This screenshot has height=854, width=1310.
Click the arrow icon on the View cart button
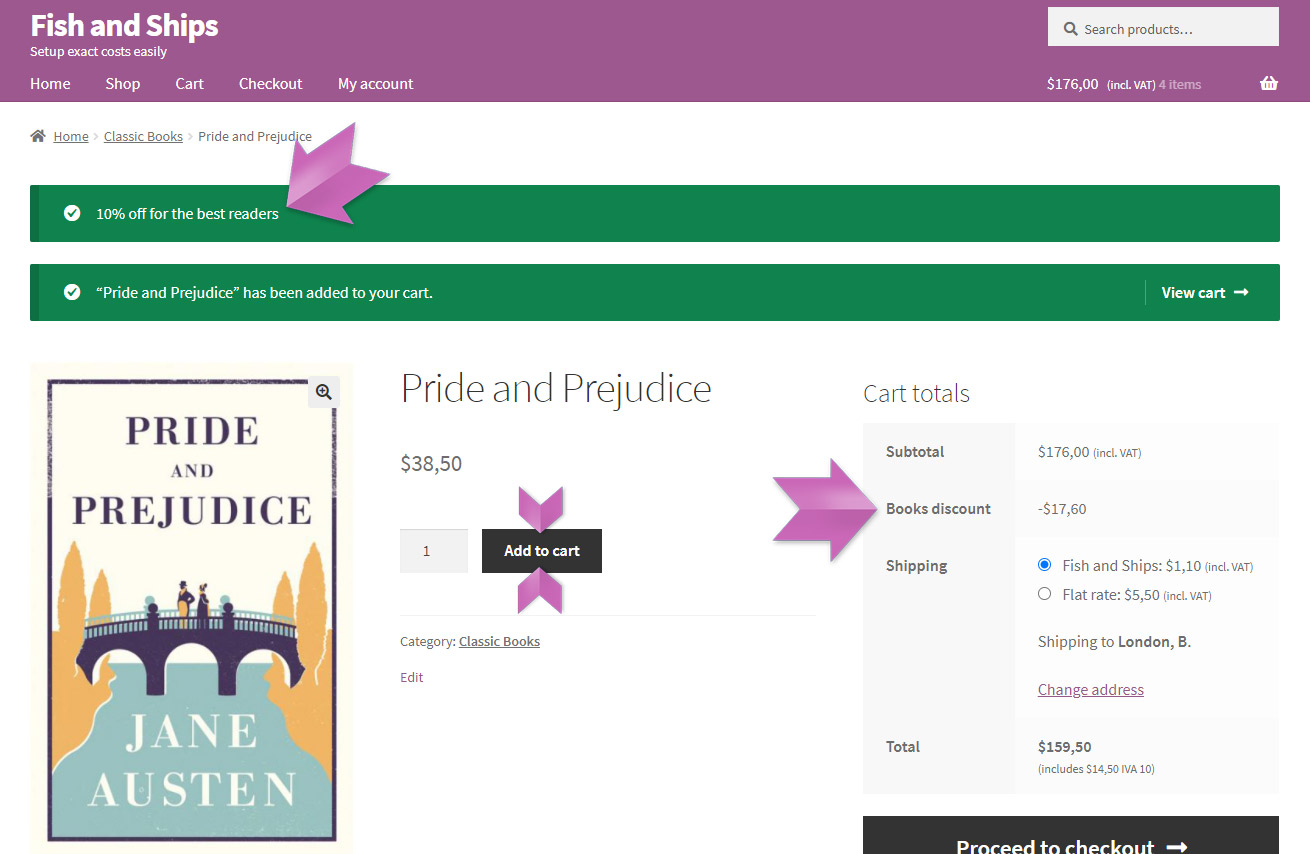click(1240, 292)
